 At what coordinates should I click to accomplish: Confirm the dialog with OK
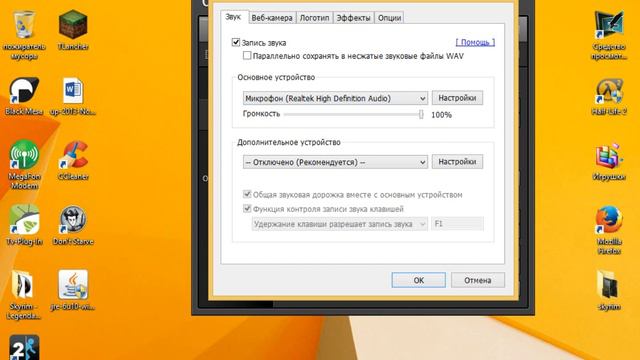(418, 280)
